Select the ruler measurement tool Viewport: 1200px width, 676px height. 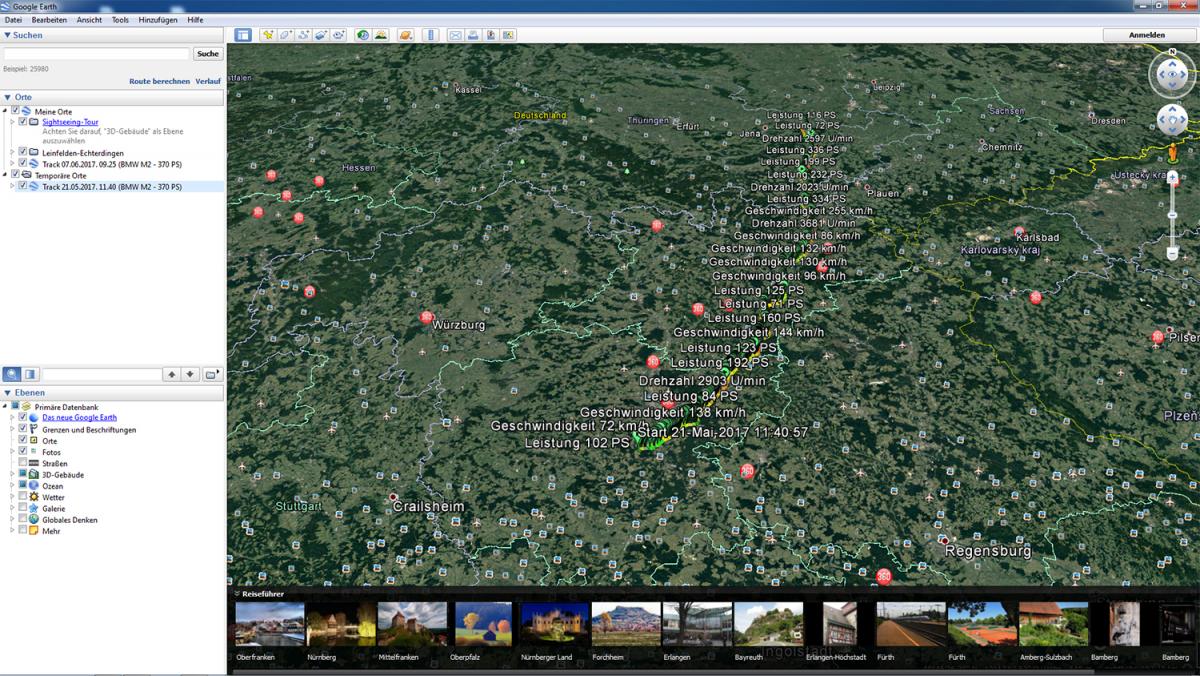tap(432, 35)
